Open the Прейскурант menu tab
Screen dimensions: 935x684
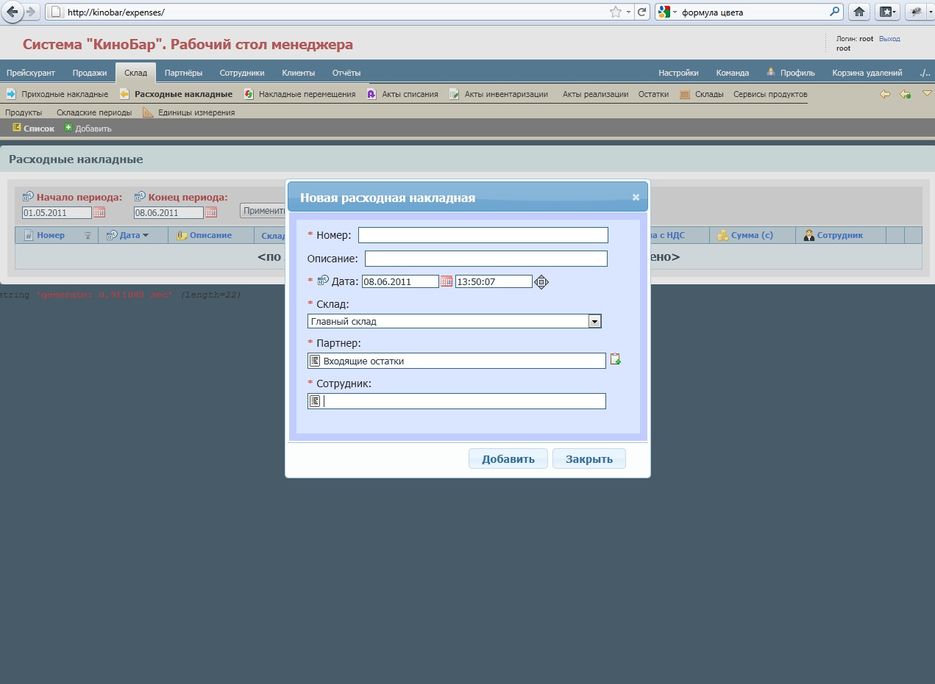[30, 73]
